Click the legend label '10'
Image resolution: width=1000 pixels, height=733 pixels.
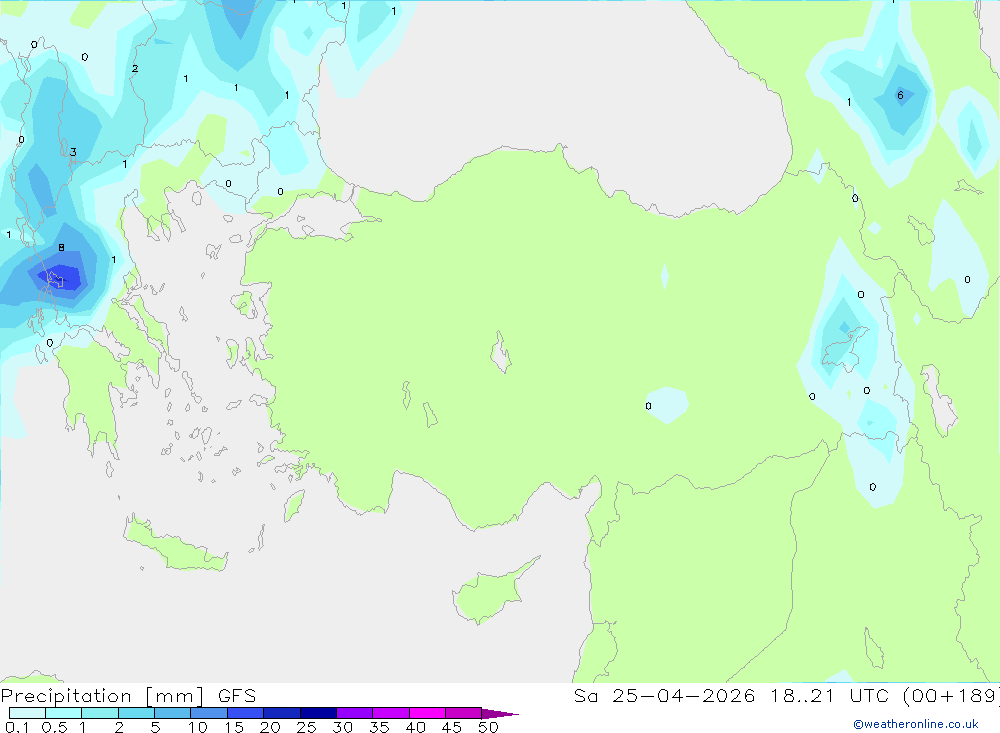coord(198,727)
